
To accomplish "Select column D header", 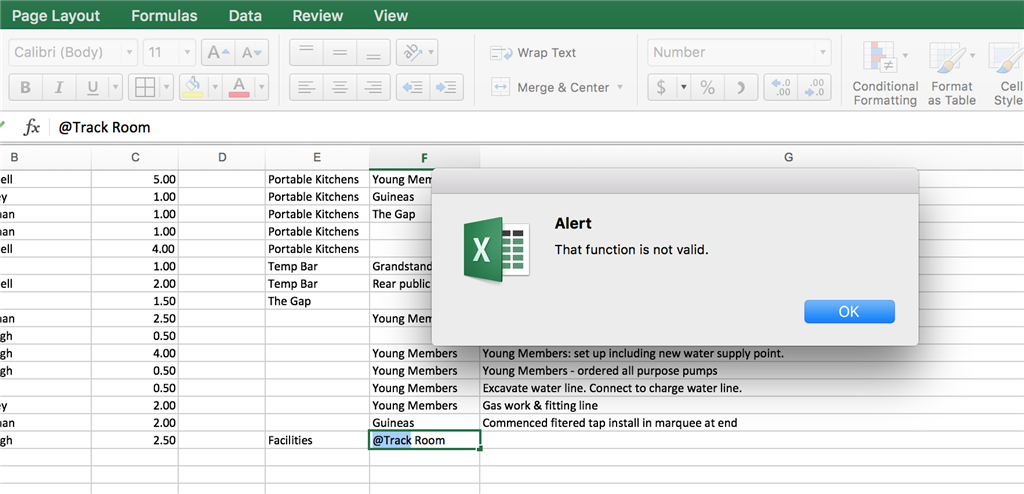I will pos(222,157).
